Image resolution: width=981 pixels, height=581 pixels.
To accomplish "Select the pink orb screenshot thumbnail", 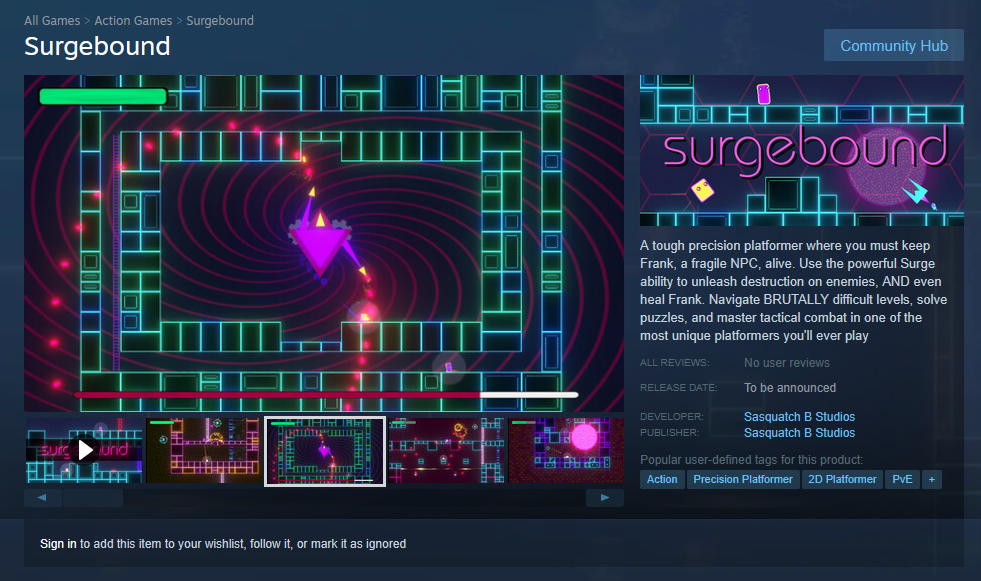I will pos(566,450).
